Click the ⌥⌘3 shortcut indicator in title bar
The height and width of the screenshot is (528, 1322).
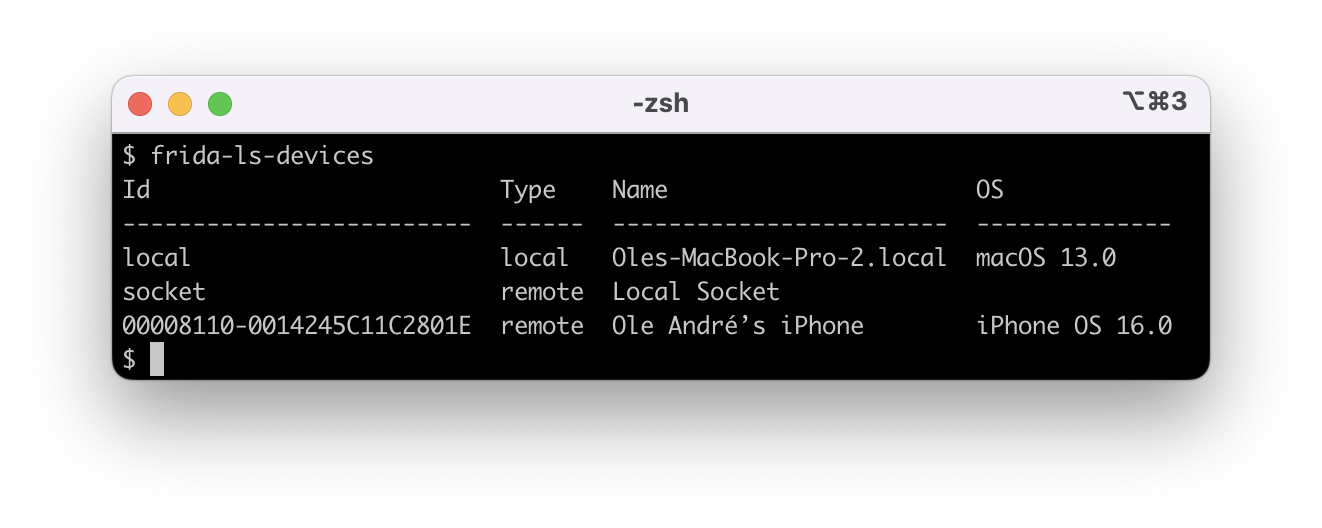coord(1155,102)
